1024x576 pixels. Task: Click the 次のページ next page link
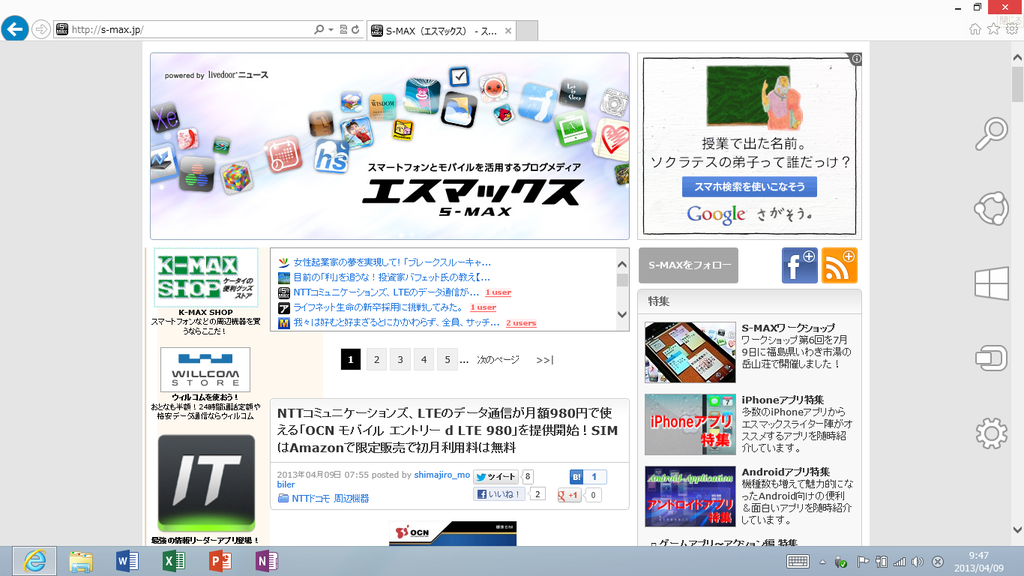click(498, 360)
